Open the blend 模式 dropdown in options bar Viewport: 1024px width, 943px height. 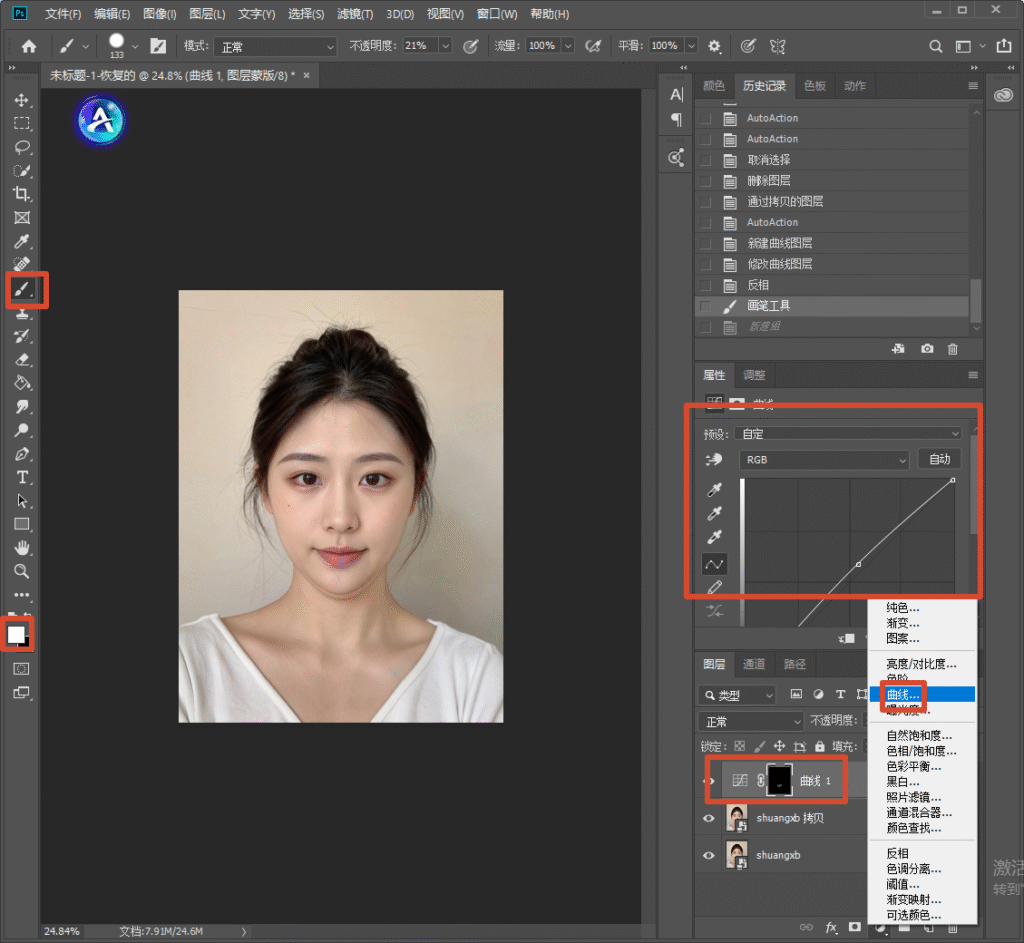click(x=275, y=46)
